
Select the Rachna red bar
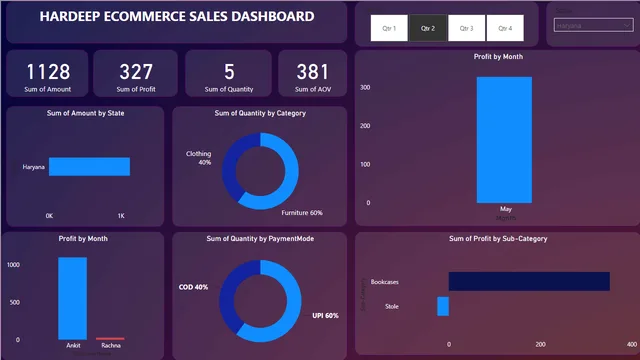110,338
